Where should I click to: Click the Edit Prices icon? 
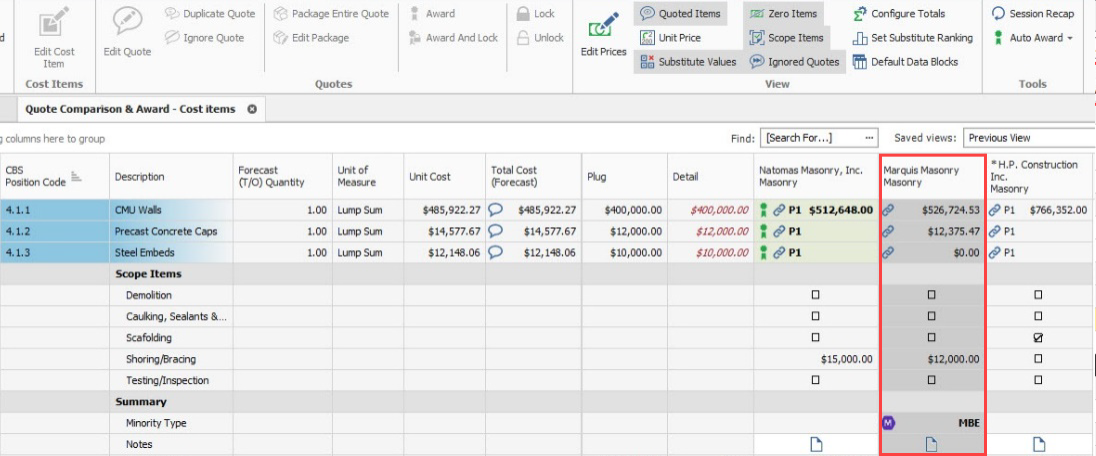(x=603, y=28)
